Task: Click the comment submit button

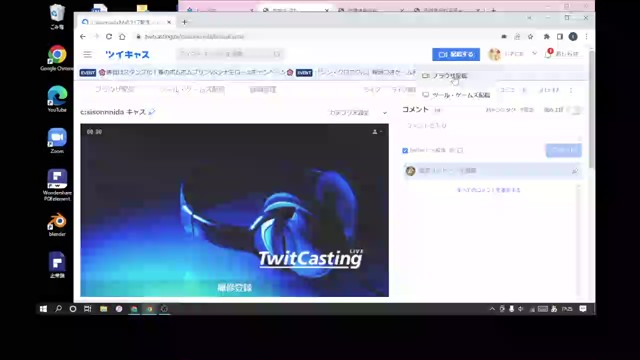Action: [563, 150]
